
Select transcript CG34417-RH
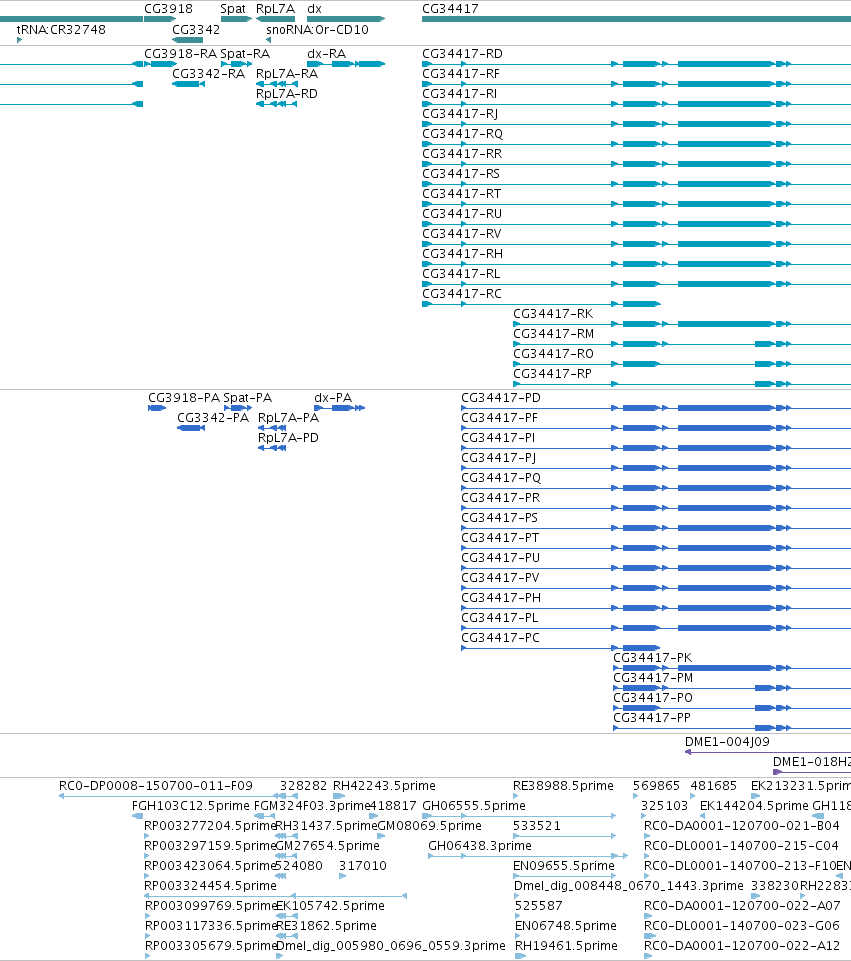[463, 254]
